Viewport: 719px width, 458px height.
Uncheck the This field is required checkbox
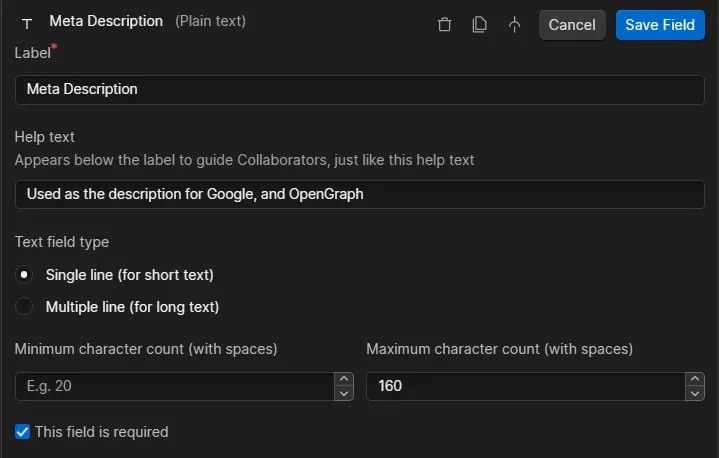(x=23, y=432)
